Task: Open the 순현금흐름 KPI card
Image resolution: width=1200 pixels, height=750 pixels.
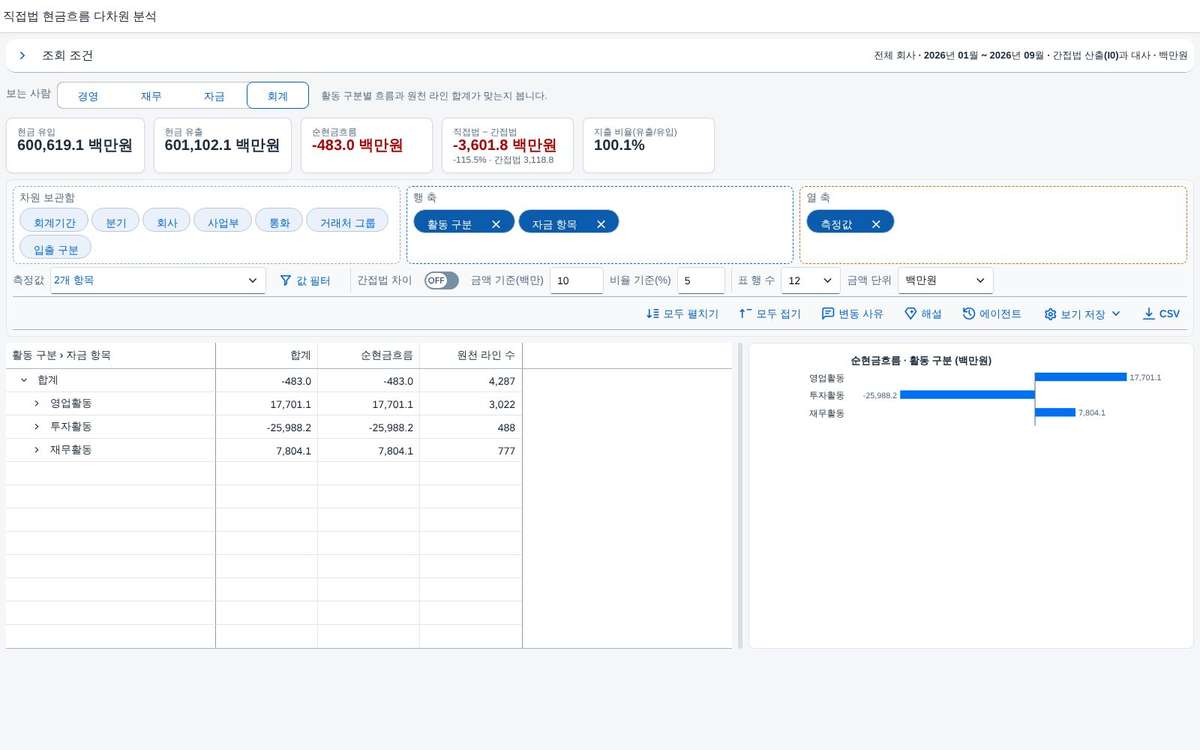Action: point(366,145)
